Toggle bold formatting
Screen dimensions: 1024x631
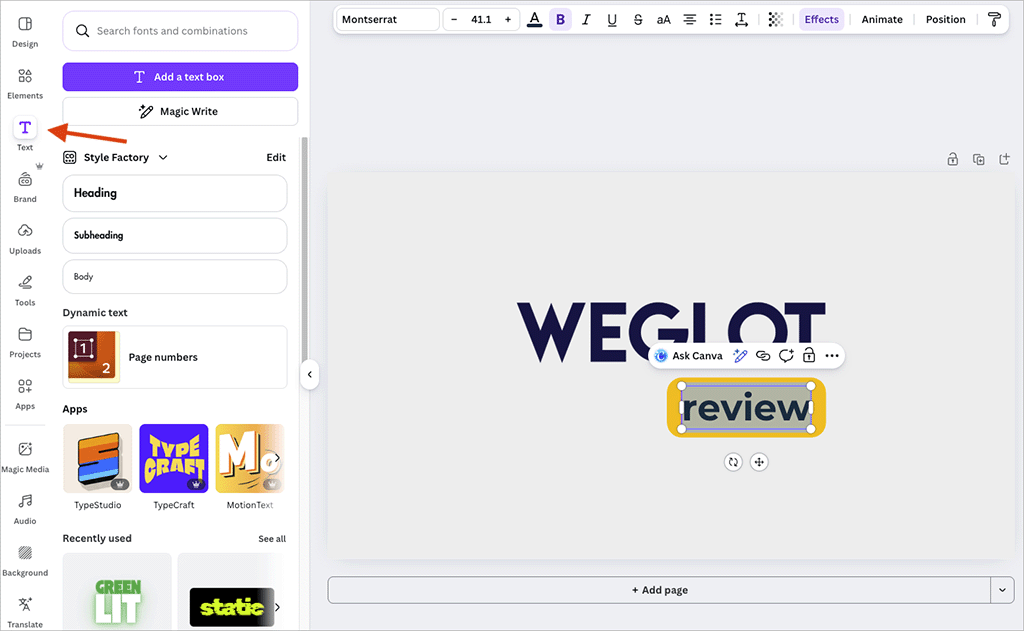(x=560, y=20)
